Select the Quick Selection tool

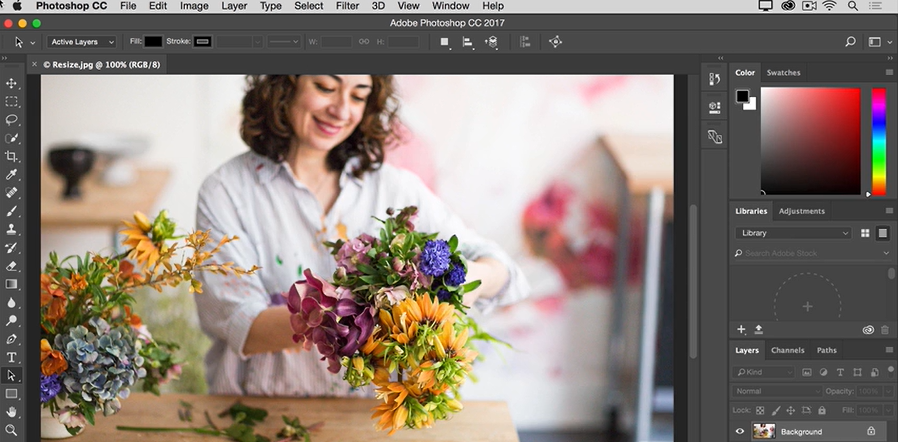click(11, 139)
